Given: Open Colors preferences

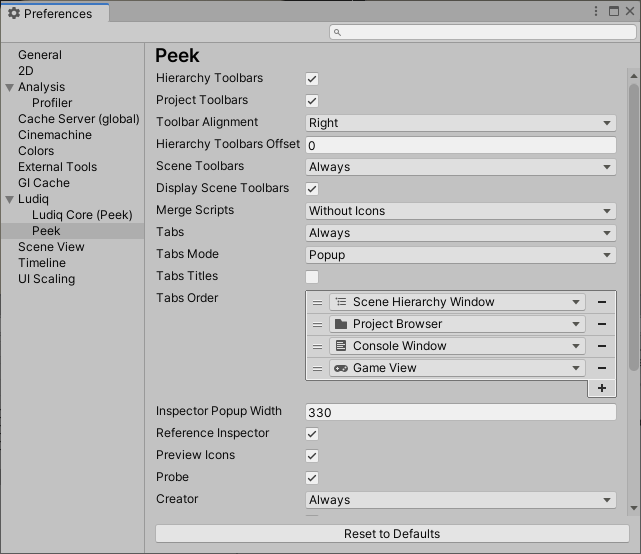Looking at the screenshot, I should [x=36, y=151].
